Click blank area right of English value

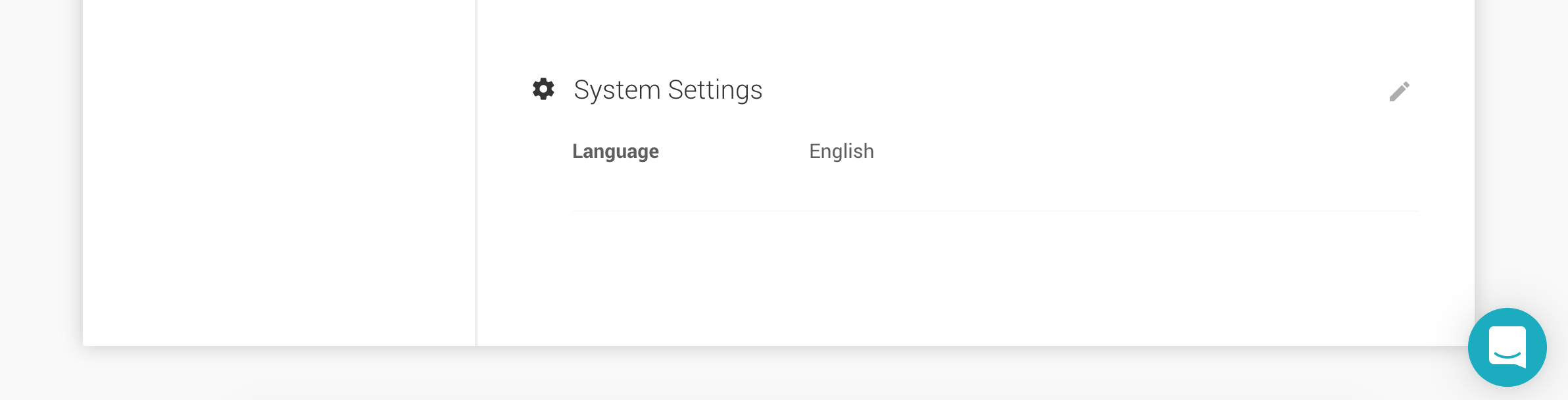point(1118,151)
